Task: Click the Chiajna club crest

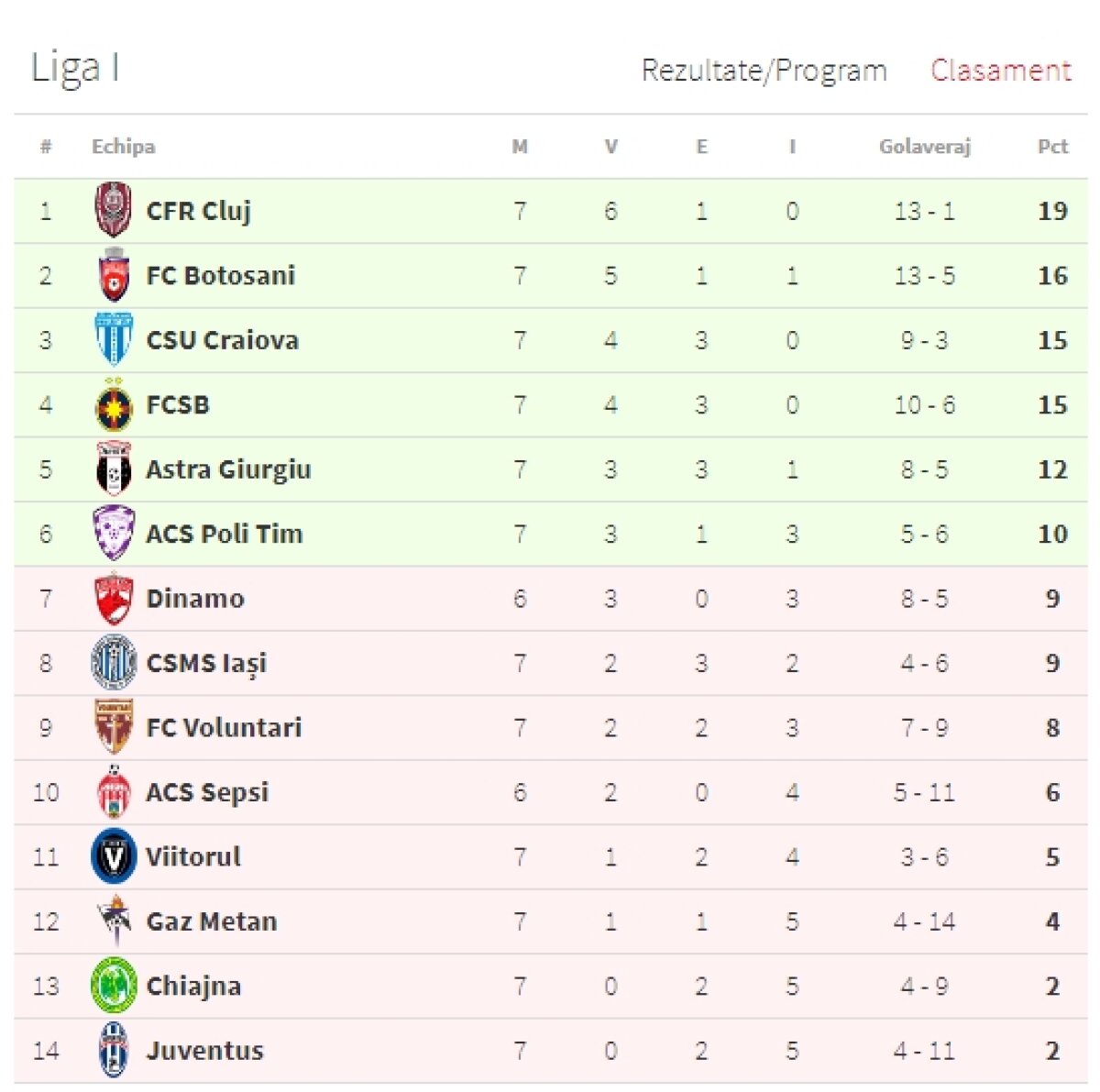Action: click(x=114, y=986)
